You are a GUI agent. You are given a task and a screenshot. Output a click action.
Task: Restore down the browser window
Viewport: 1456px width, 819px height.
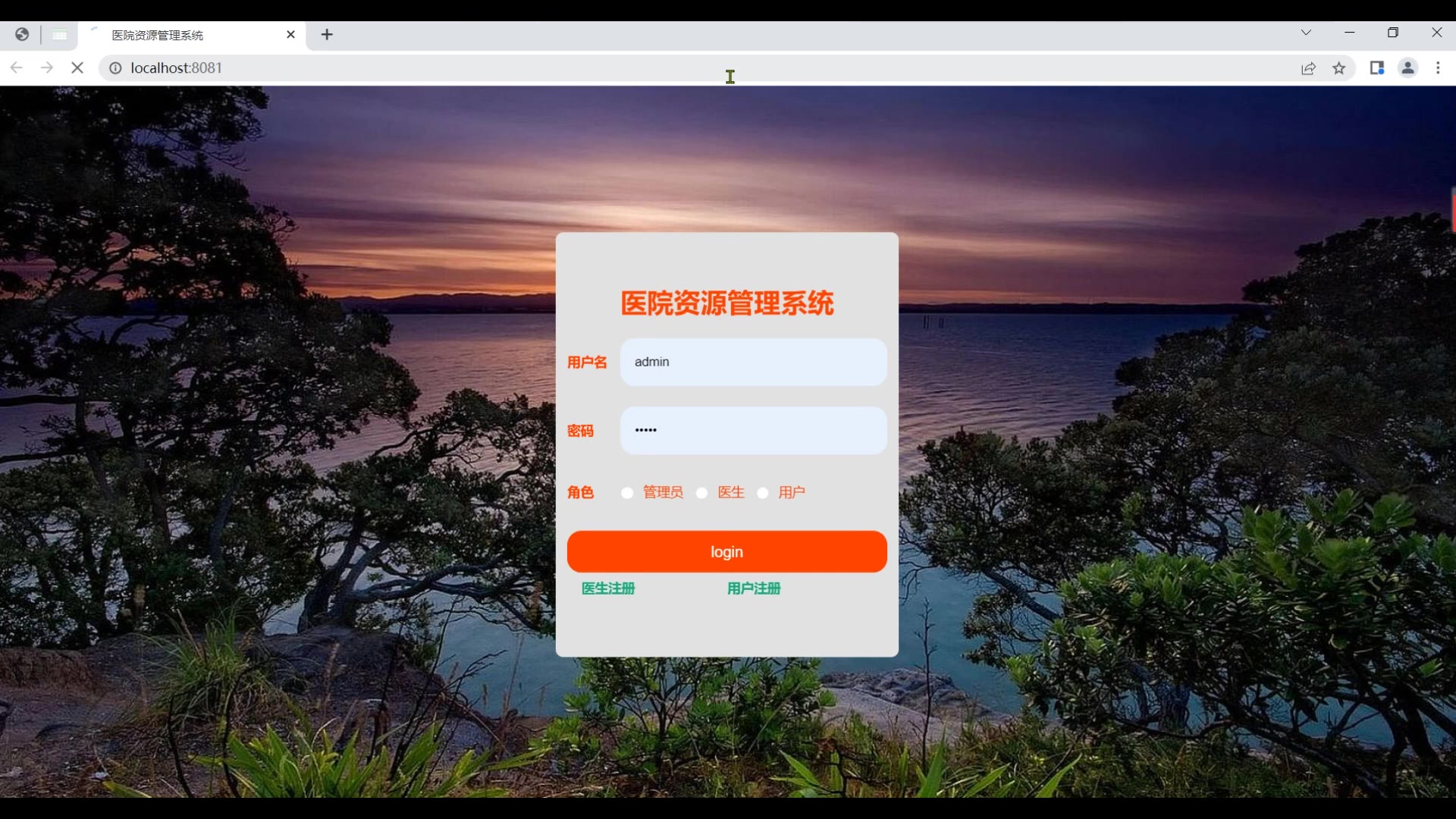click(1393, 32)
